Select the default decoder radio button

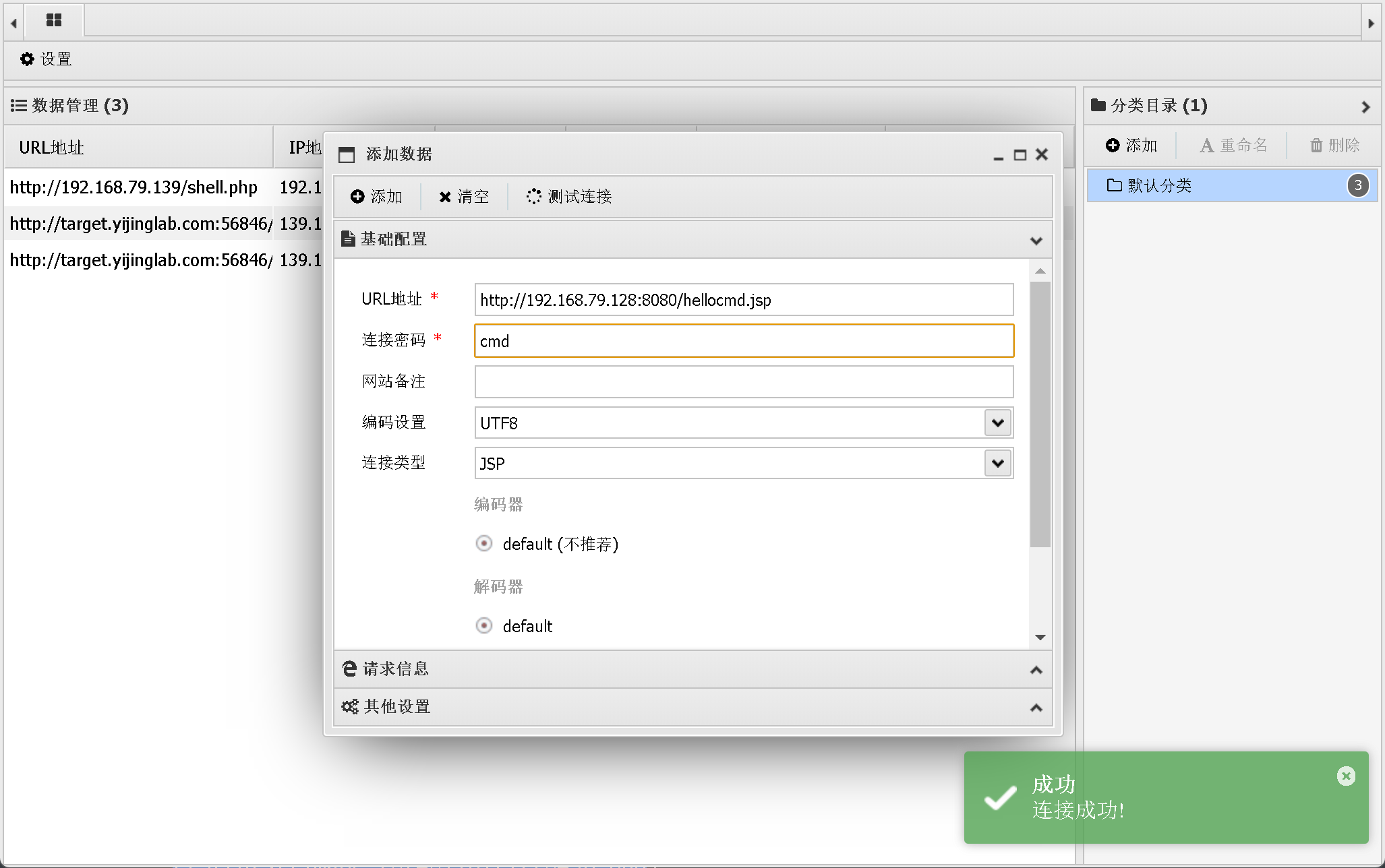pos(483,625)
